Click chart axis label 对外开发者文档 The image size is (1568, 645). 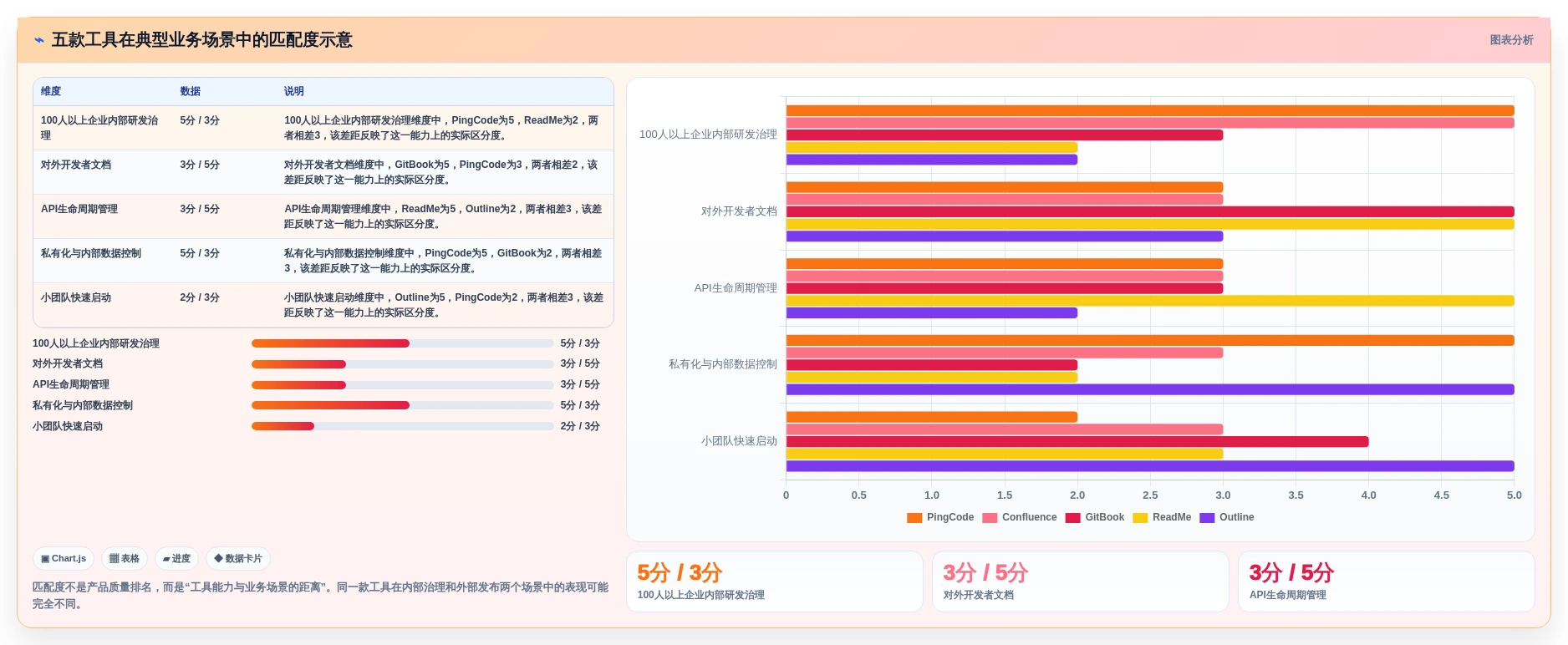click(x=739, y=211)
